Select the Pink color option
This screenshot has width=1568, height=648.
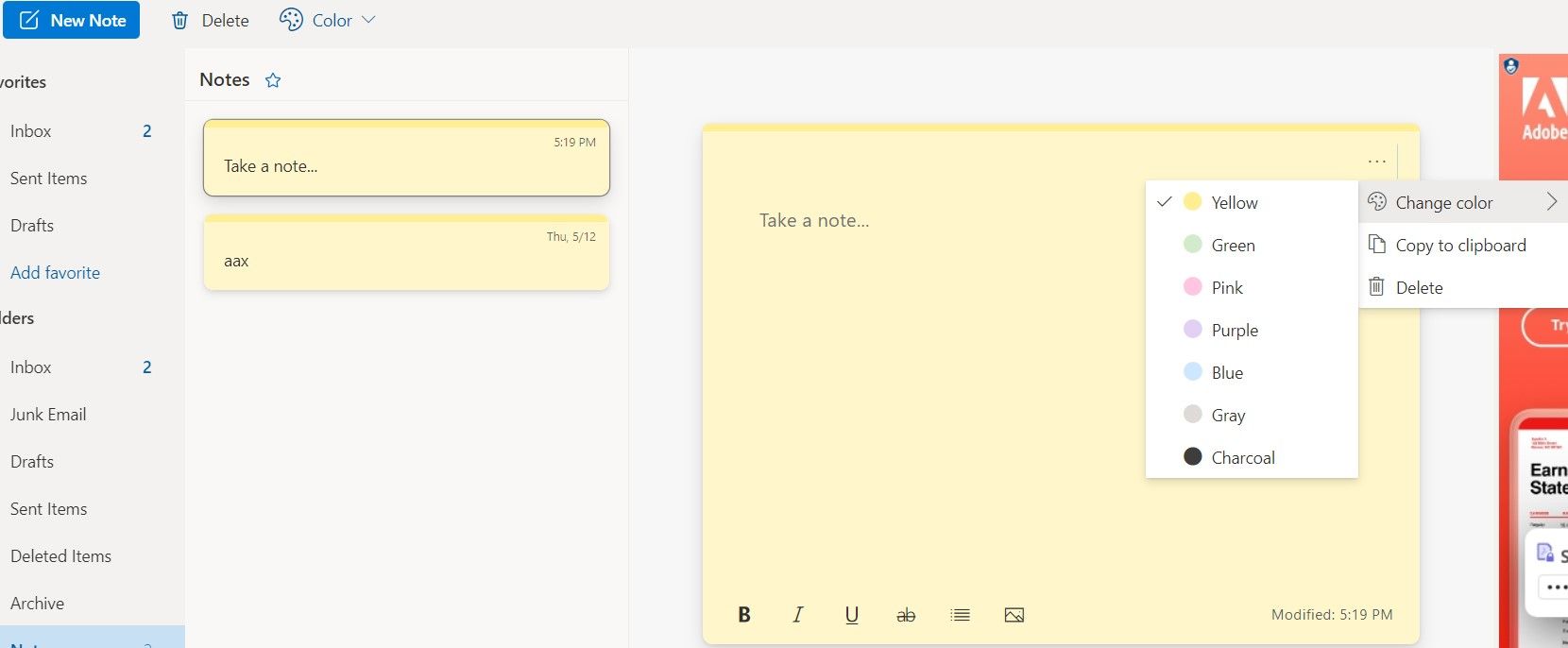[x=1252, y=287]
